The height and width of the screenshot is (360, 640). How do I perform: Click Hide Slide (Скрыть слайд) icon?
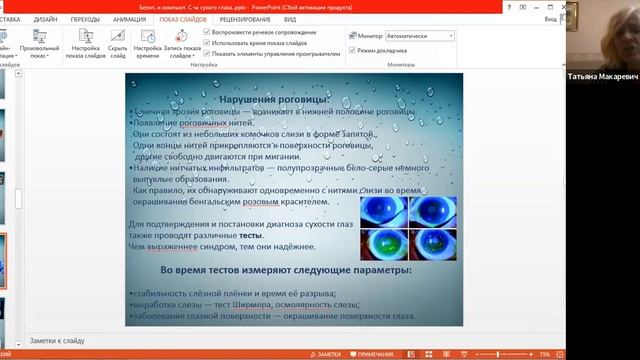(118, 36)
